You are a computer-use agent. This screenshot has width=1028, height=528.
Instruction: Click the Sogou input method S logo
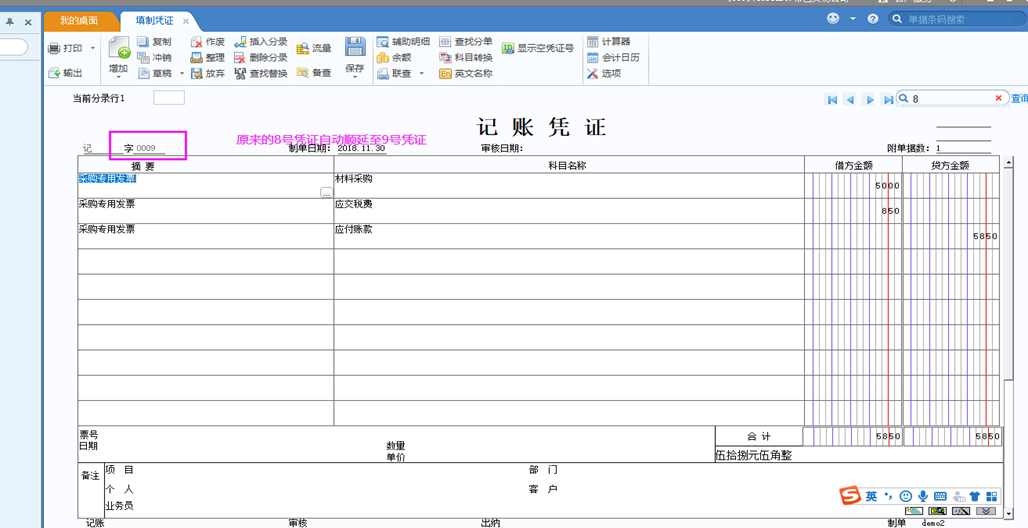[x=851, y=497]
